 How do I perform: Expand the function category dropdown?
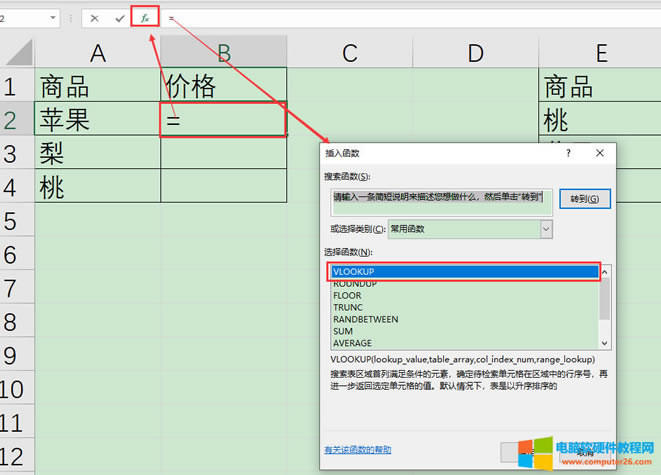pyautogui.click(x=546, y=229)
